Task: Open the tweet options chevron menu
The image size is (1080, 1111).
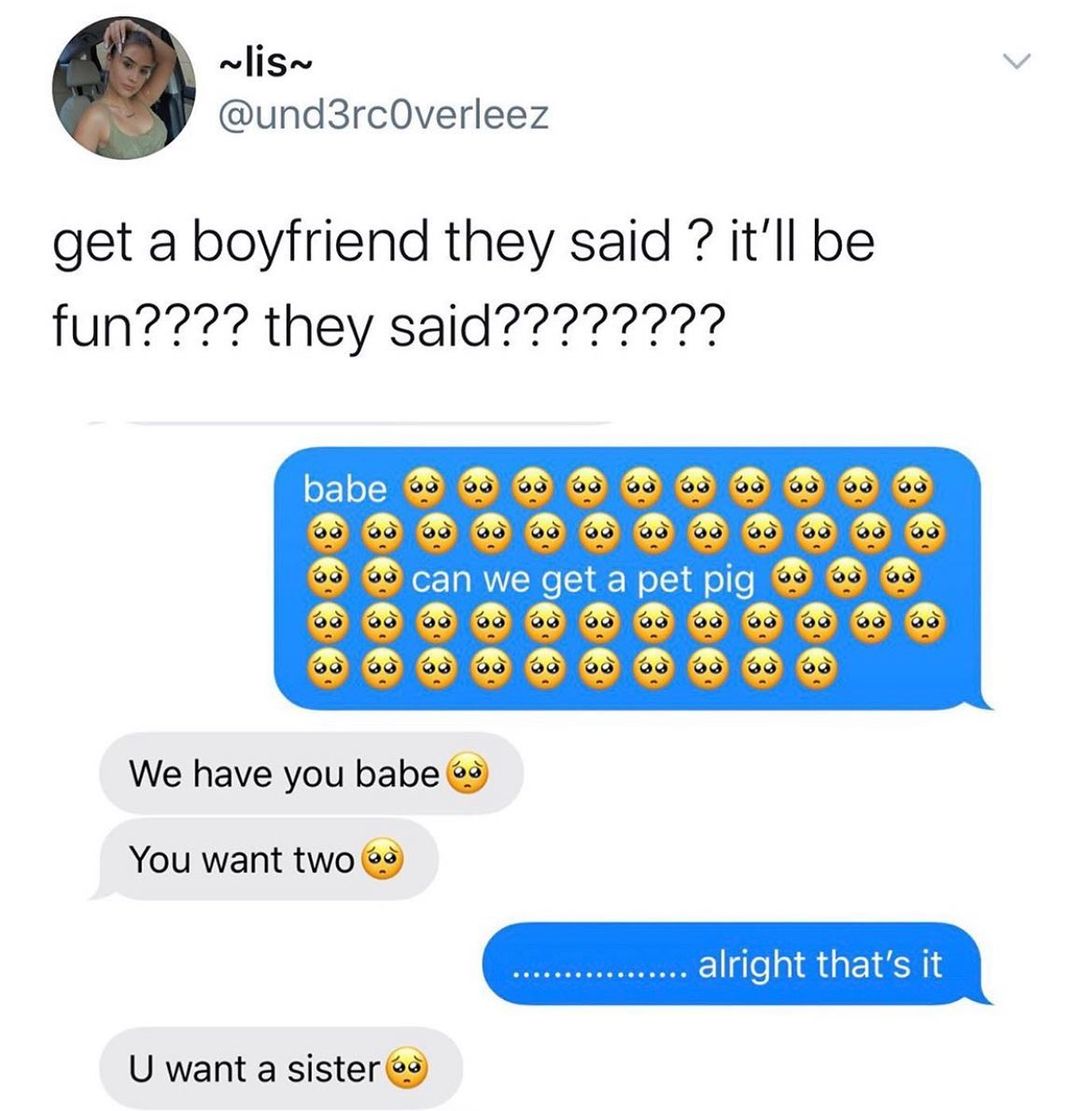Action: pyautogui.click(x=1018, y=62)
